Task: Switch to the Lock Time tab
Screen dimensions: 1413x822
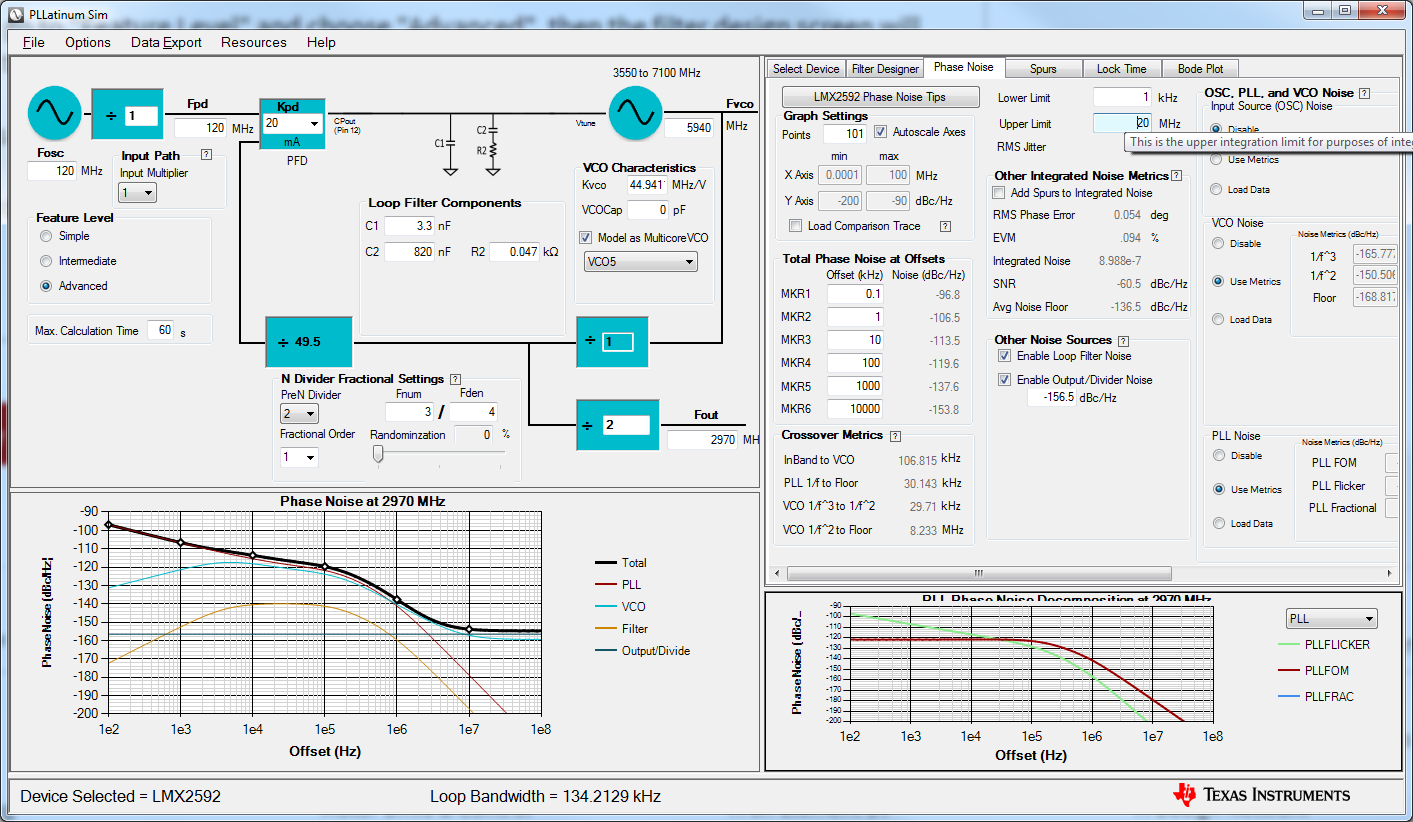Action: (1122, 69)
